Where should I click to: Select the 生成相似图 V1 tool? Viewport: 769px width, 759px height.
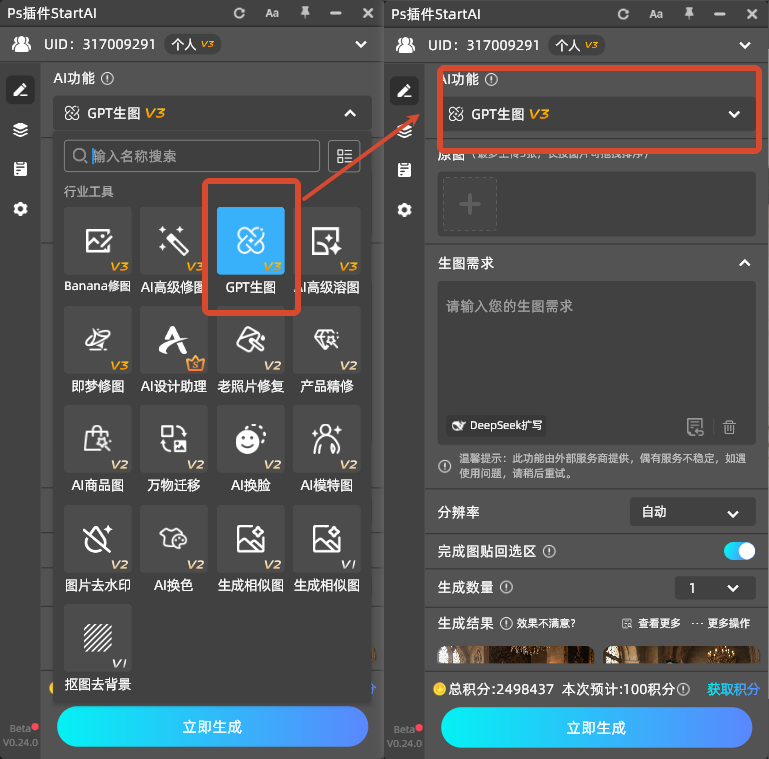tap(327, 539)
